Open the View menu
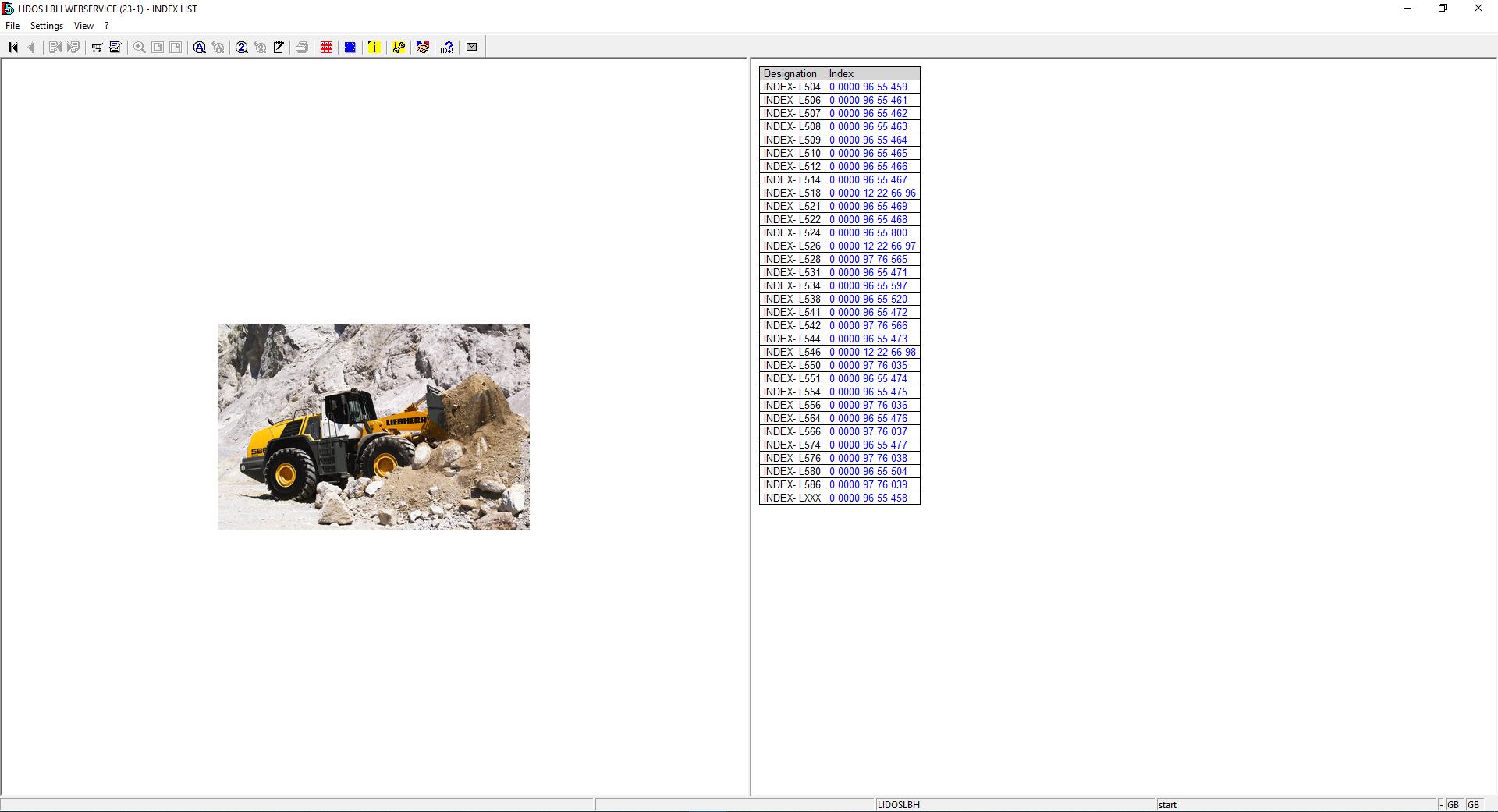Viewport: 1498px width, 812px height. coord(83,25)
